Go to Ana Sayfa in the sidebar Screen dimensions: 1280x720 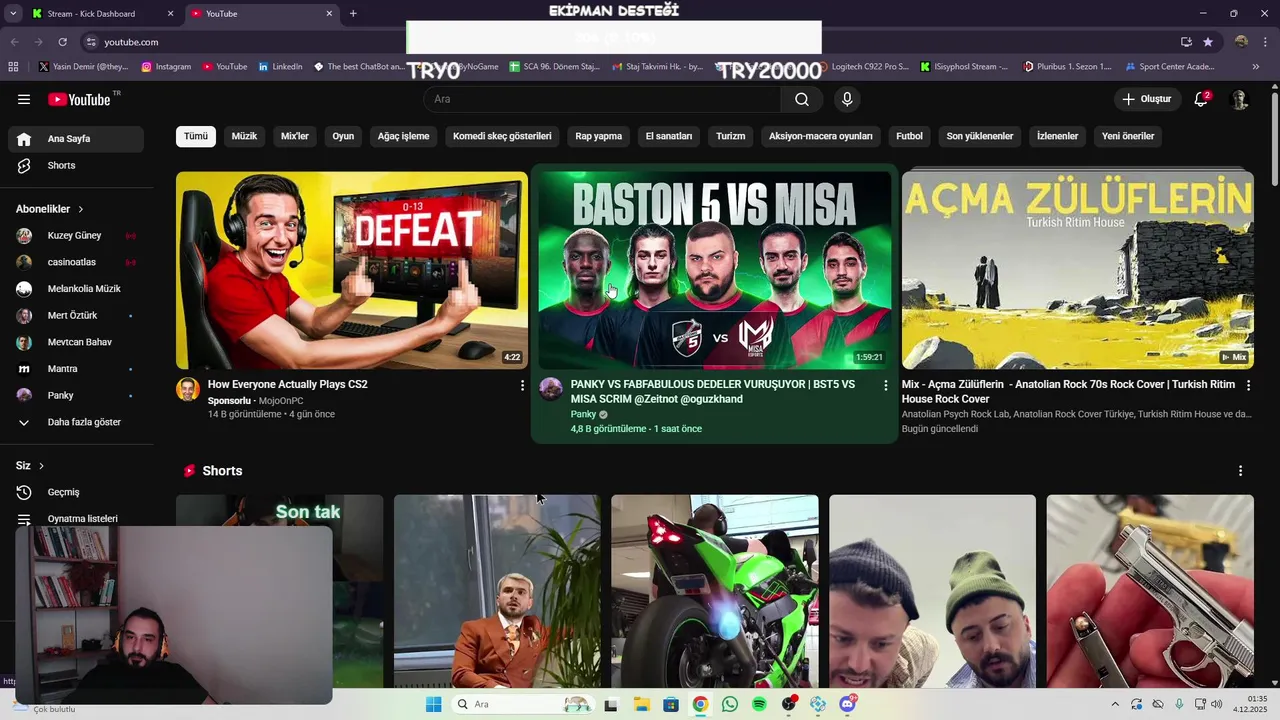pos(76,139)
